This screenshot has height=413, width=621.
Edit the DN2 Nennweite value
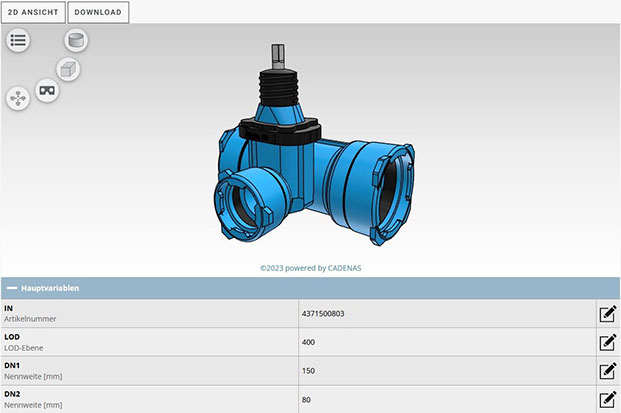608,400
